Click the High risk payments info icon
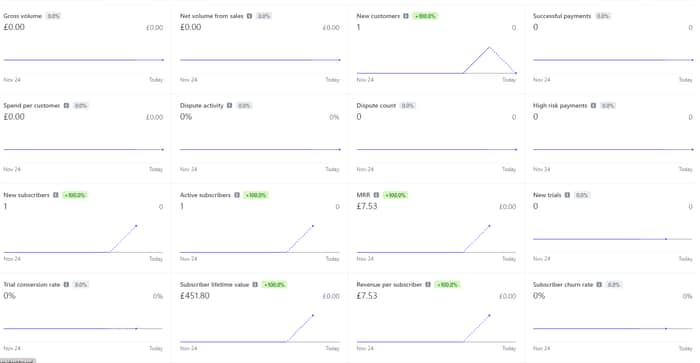This screenshot has height=363, width=700. (x=593, y=106)
